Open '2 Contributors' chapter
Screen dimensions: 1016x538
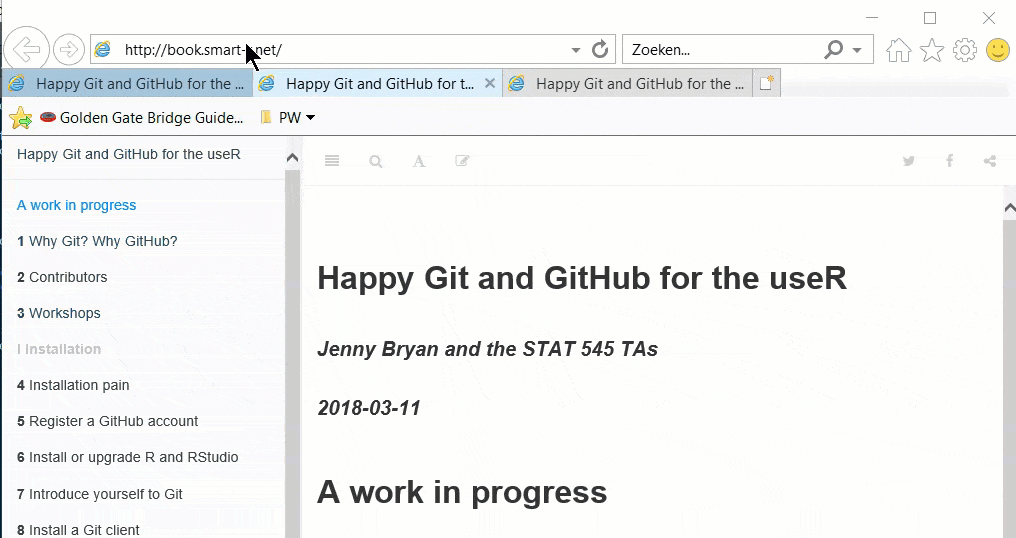pyautogui.click(x=62, y=277)
